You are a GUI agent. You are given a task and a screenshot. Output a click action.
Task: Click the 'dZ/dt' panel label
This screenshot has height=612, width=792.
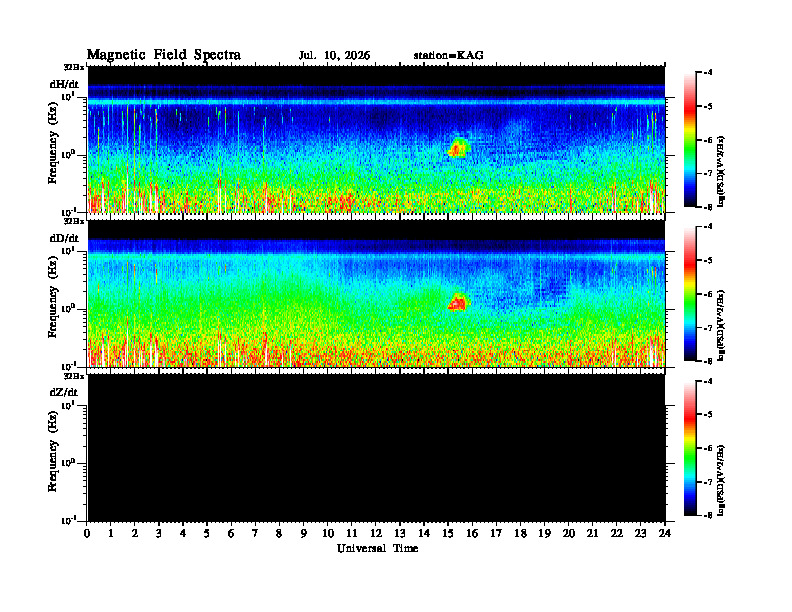click(64, 392)
